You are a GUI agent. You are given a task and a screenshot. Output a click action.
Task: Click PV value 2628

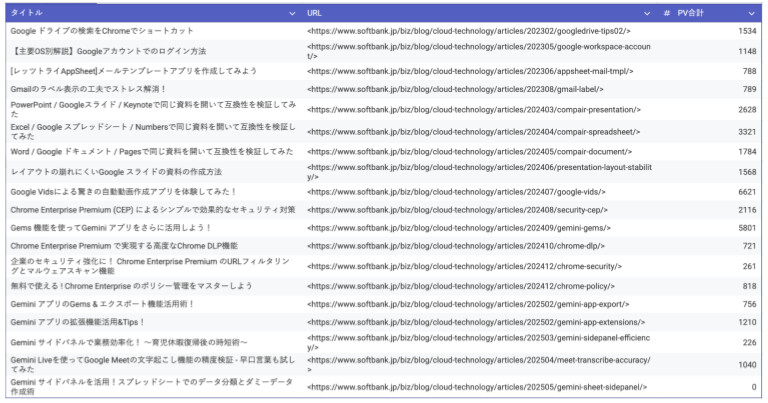(747, 109)
